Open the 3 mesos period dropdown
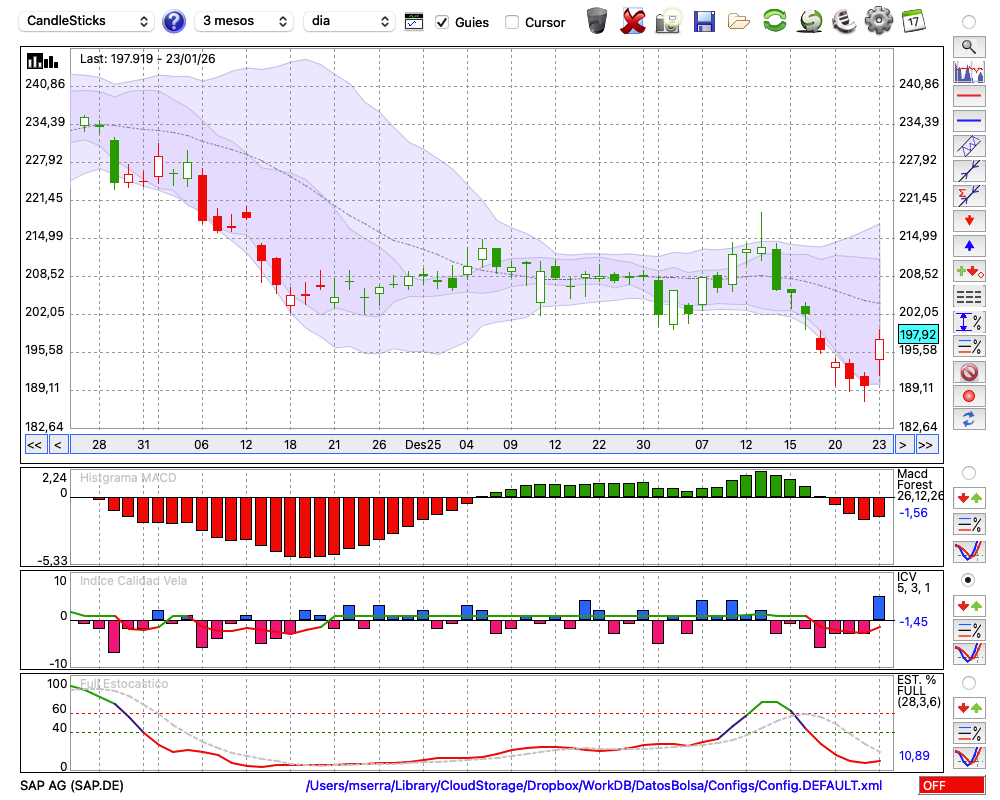The height and width of the screenshot is (800, 1000). tap(244, 21)
